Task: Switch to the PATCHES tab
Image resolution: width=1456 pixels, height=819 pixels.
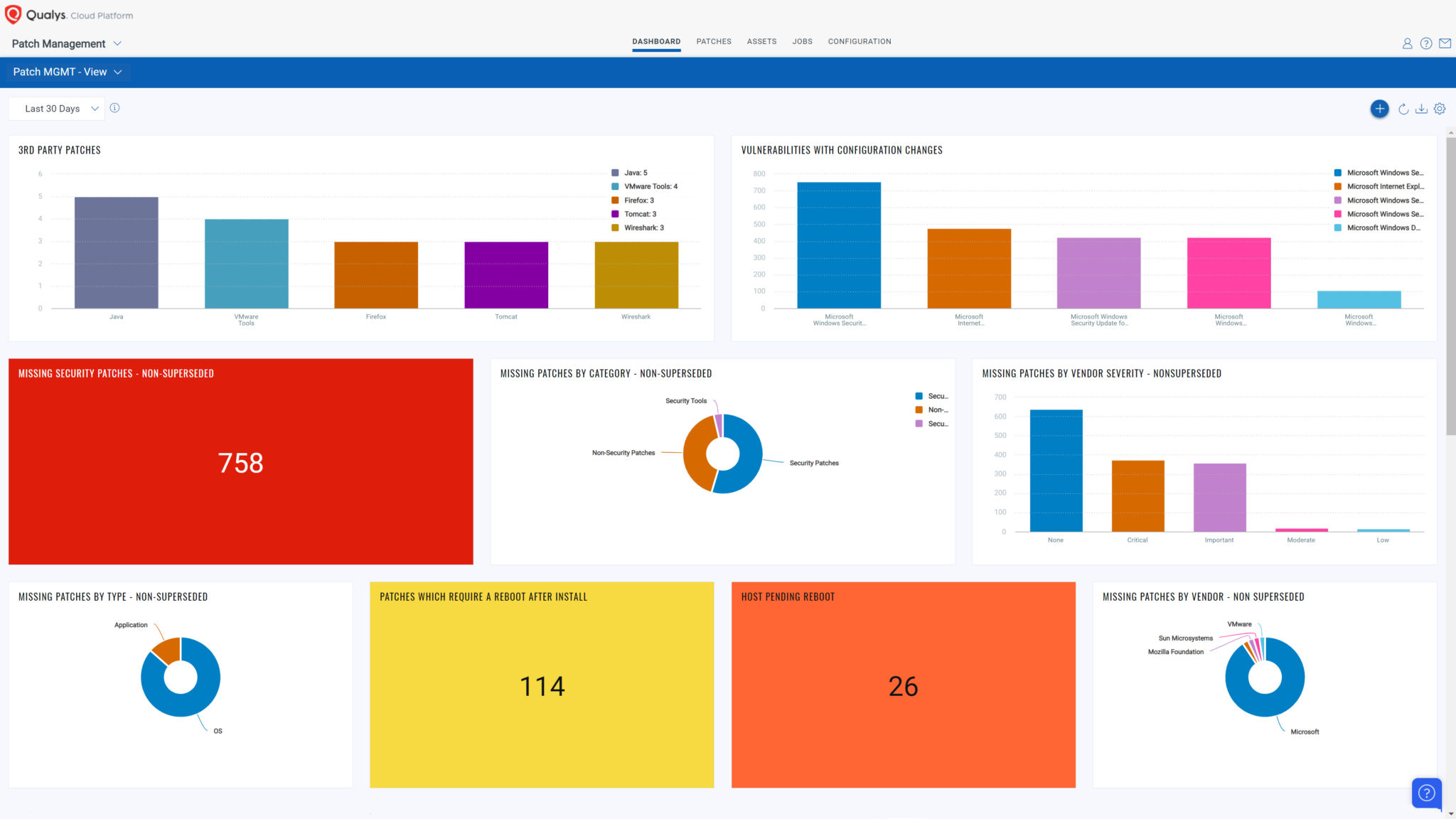Action: tap(714, 41)
